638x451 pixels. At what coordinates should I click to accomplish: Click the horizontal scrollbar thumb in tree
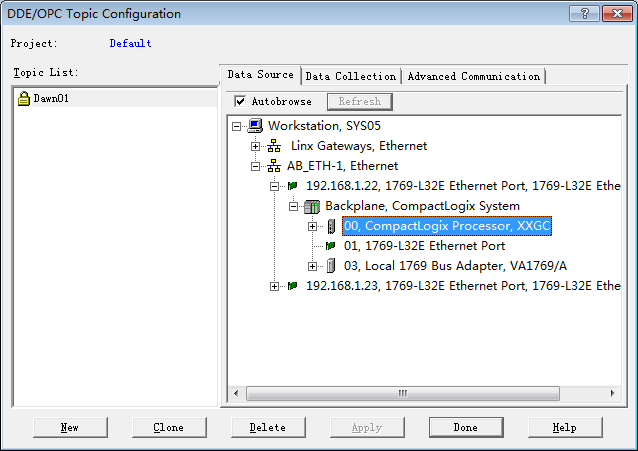coord(403,393)
